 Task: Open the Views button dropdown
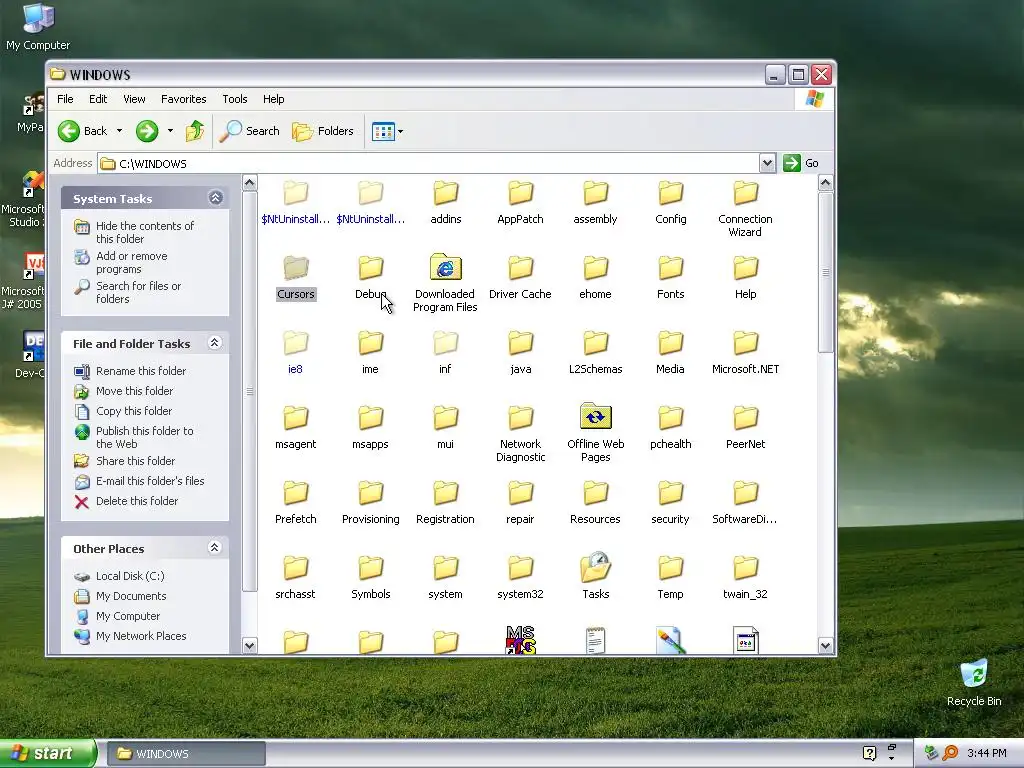pyautogui.click(x=387, y=131)
